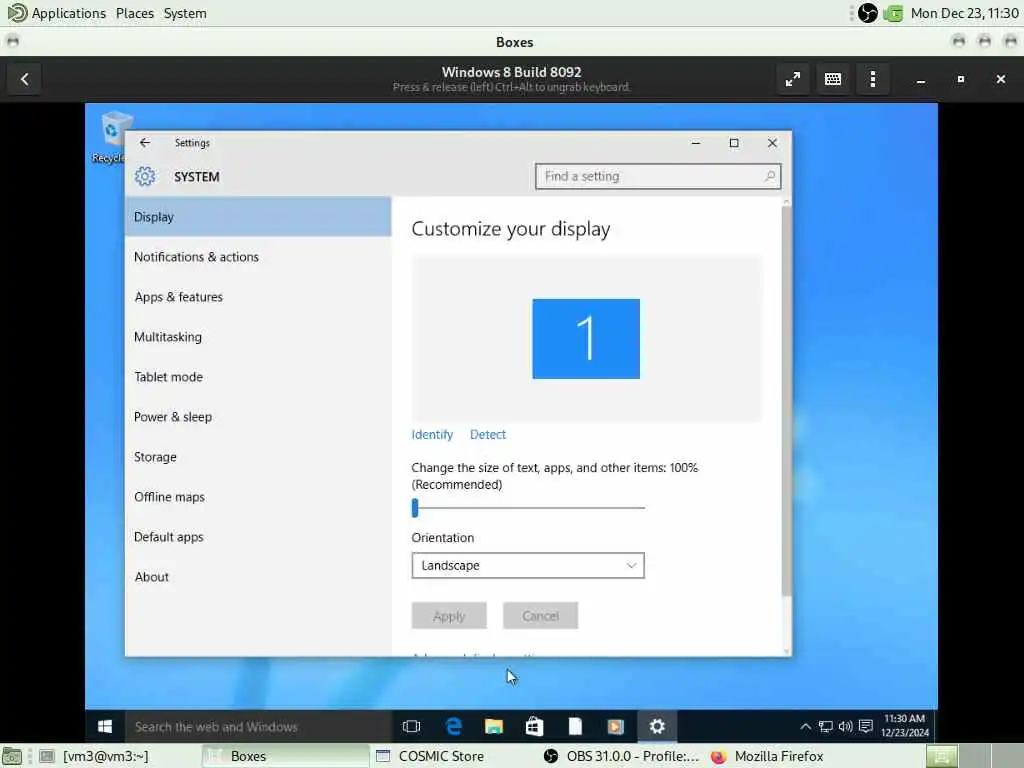Image resolution: width=1024 pixels, height=768 pixels.
Task: Launch Edge browser from taskbar
Action: pyautogui.click(x=453, y=726)
